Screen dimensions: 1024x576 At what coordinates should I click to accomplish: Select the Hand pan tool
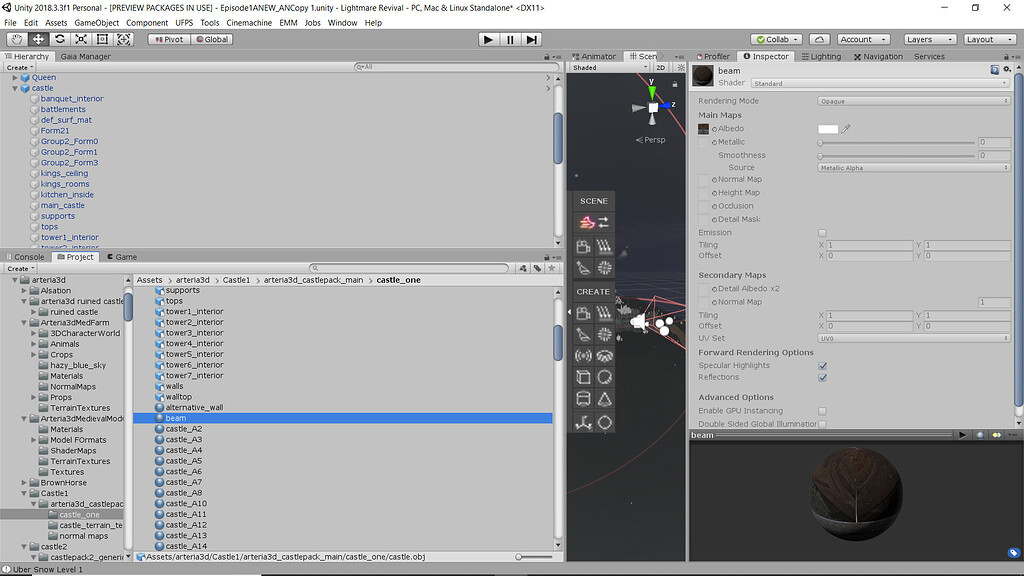(15, 39)
